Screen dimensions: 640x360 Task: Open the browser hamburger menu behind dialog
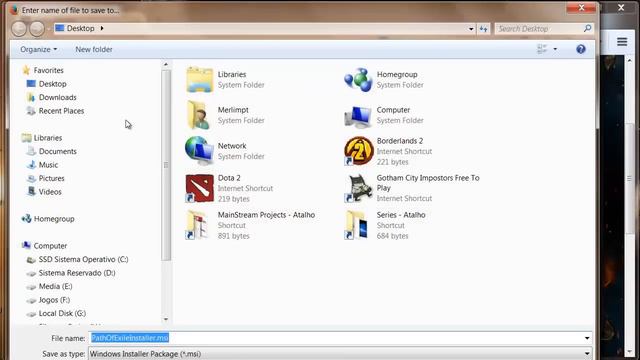622,42
